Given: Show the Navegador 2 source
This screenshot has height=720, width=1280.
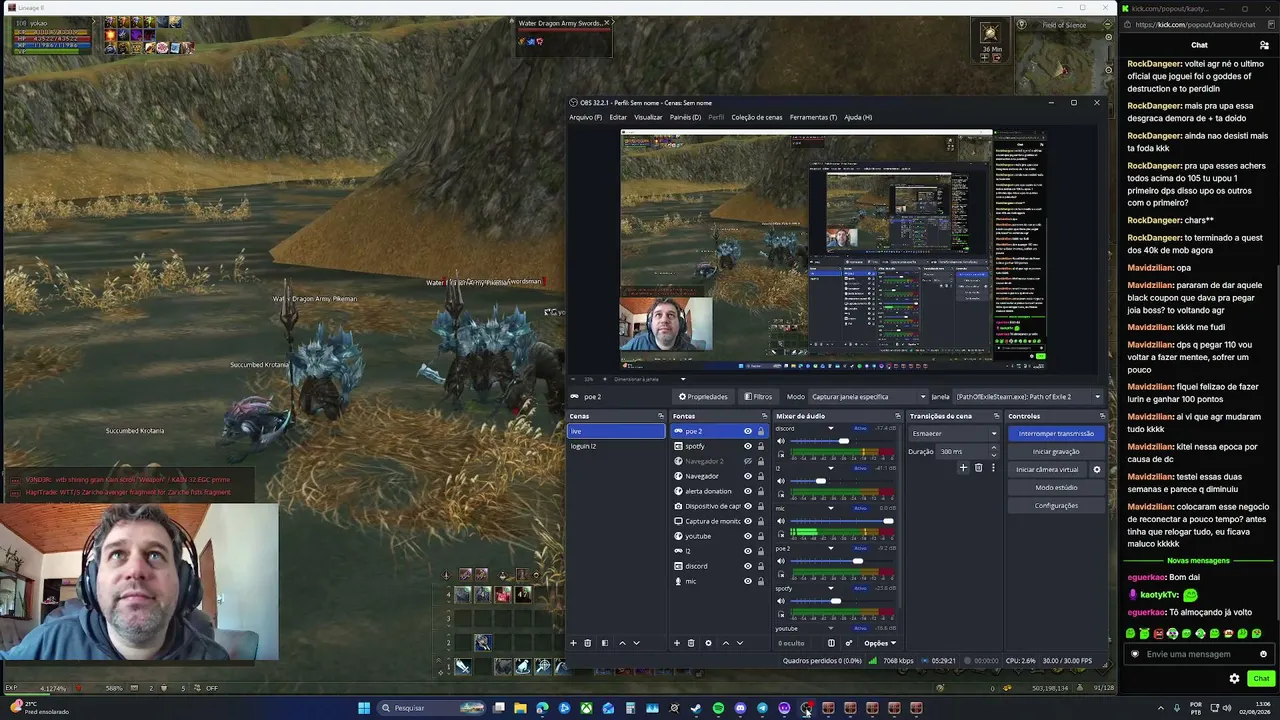Looking at the screenshot, I should (x=747, y=461).
